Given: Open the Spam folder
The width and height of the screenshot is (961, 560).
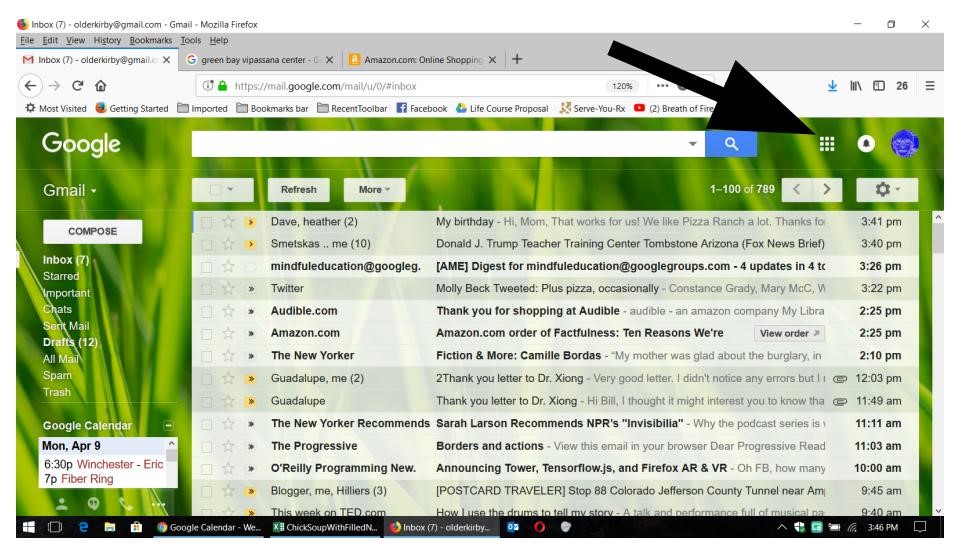Looking at the screenshot, I should [x=57, y=375].
